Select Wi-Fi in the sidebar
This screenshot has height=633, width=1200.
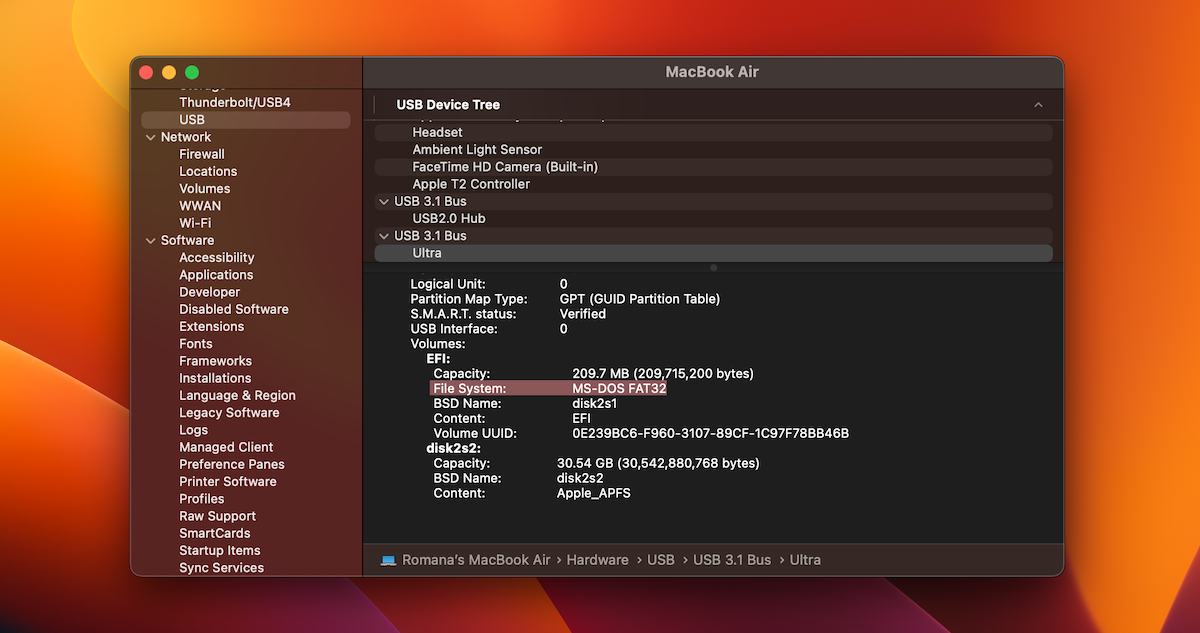(195, 223)
